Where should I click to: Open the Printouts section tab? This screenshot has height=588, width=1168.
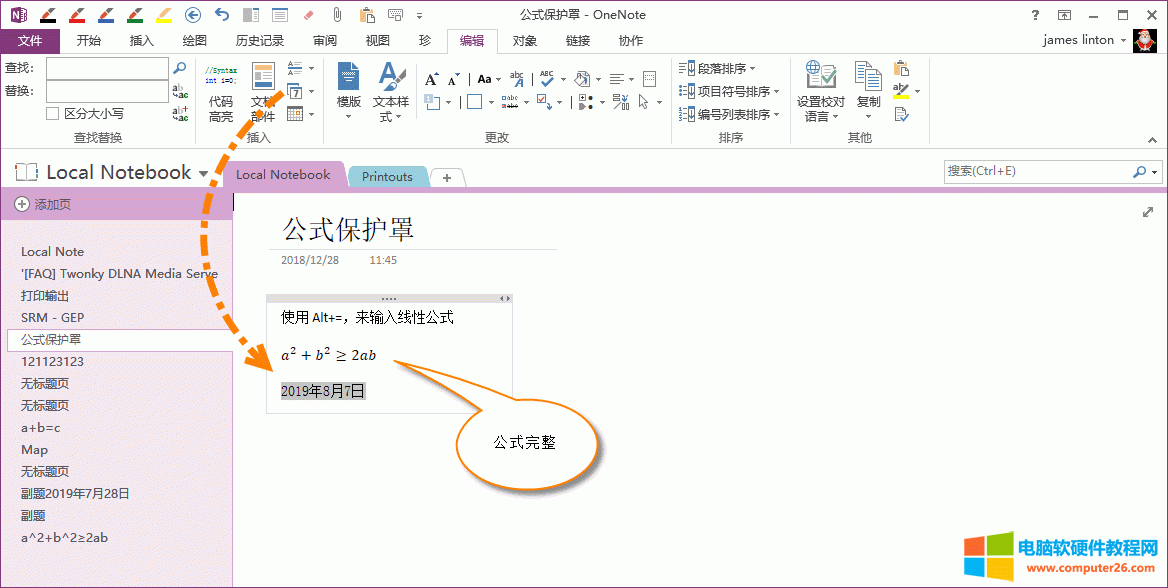pyautogui.click(x=387, y=177)
